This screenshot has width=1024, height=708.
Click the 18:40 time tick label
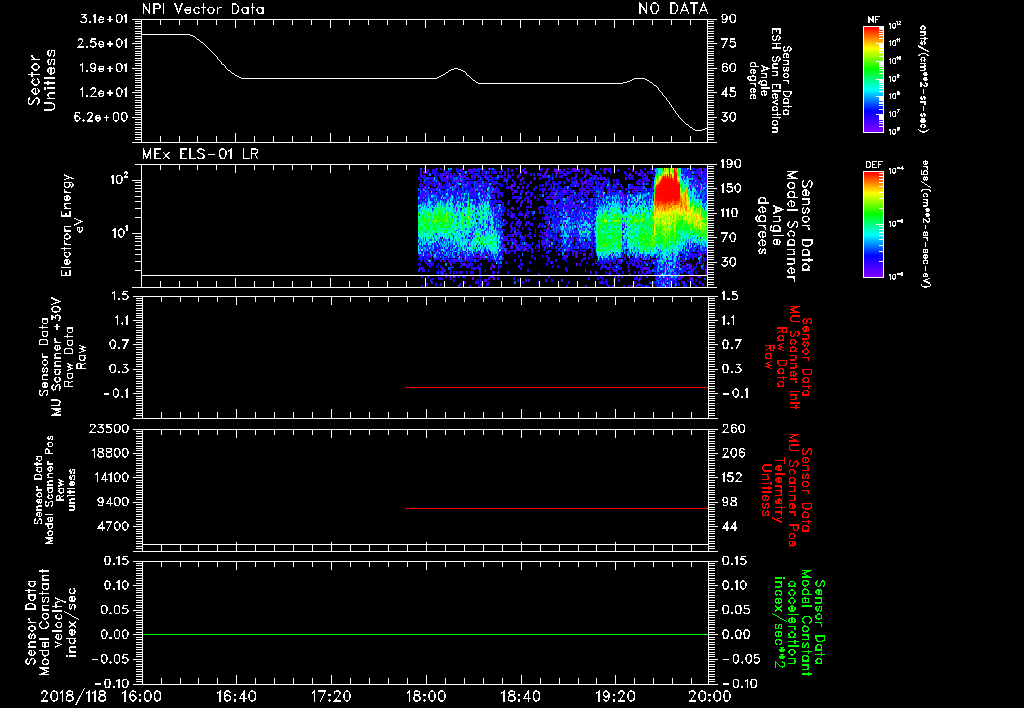point(520,696)
